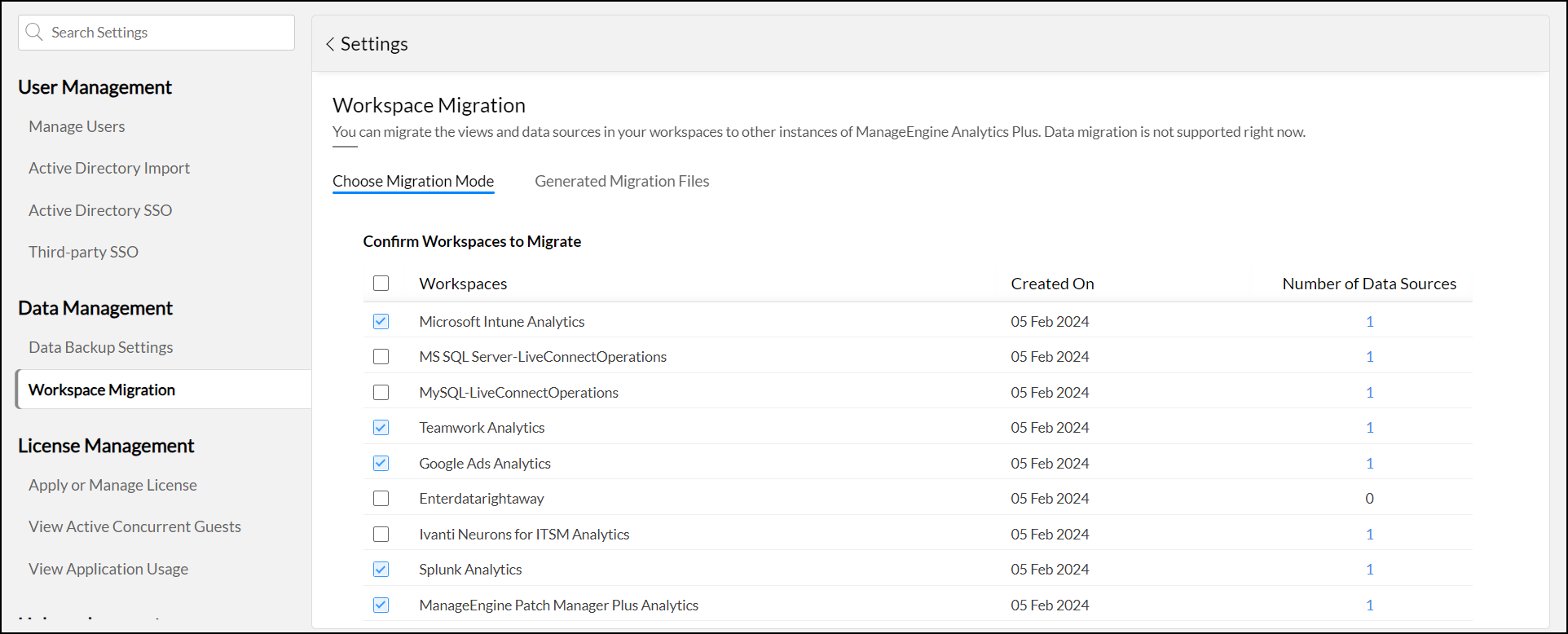Image resolution: width=1568 pixels, height=634 pixels.
Task: Click the back chevron beside Settings
Action: pos(330,44)
